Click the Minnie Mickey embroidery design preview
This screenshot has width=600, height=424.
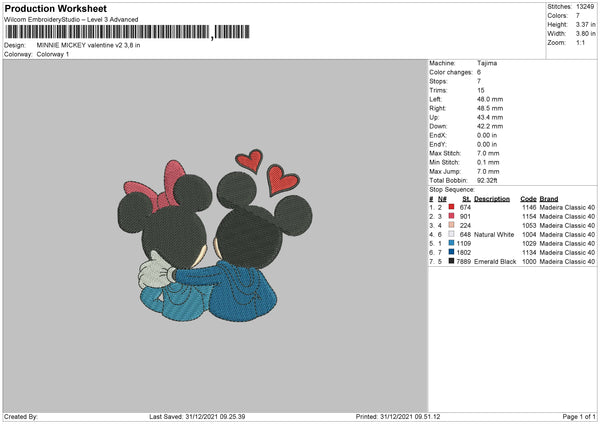tap(215, 235)
